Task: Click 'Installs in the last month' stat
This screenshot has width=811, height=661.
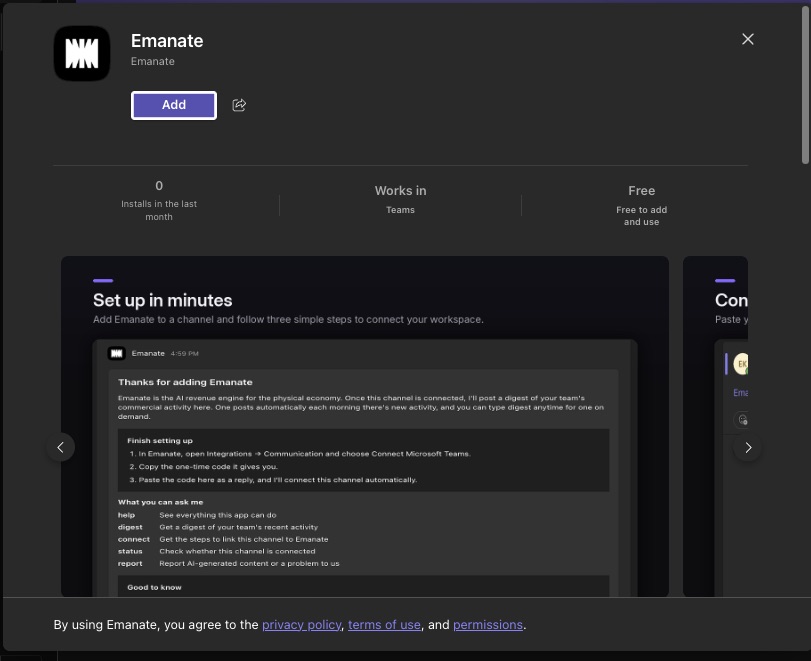Action: coord(159,211)
